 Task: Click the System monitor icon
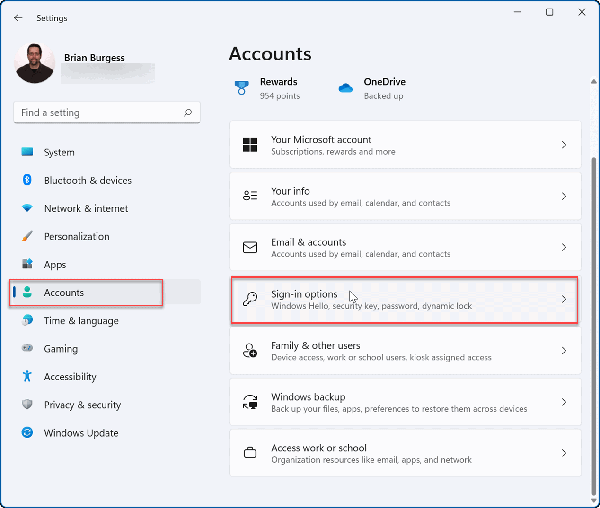[x=27, y=152]
